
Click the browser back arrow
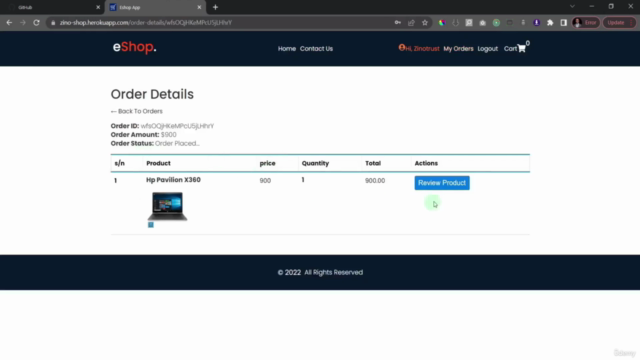pyautogui.click(x=9, y=23)
